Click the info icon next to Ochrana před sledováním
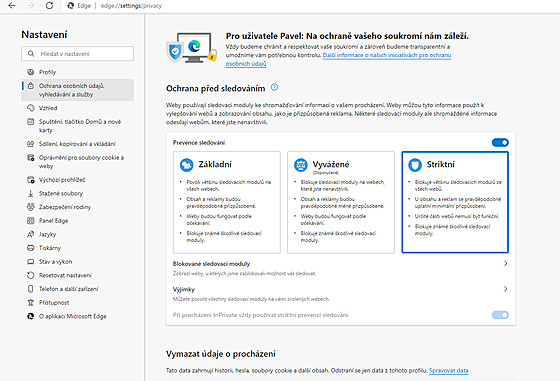 tap(274, 87)
